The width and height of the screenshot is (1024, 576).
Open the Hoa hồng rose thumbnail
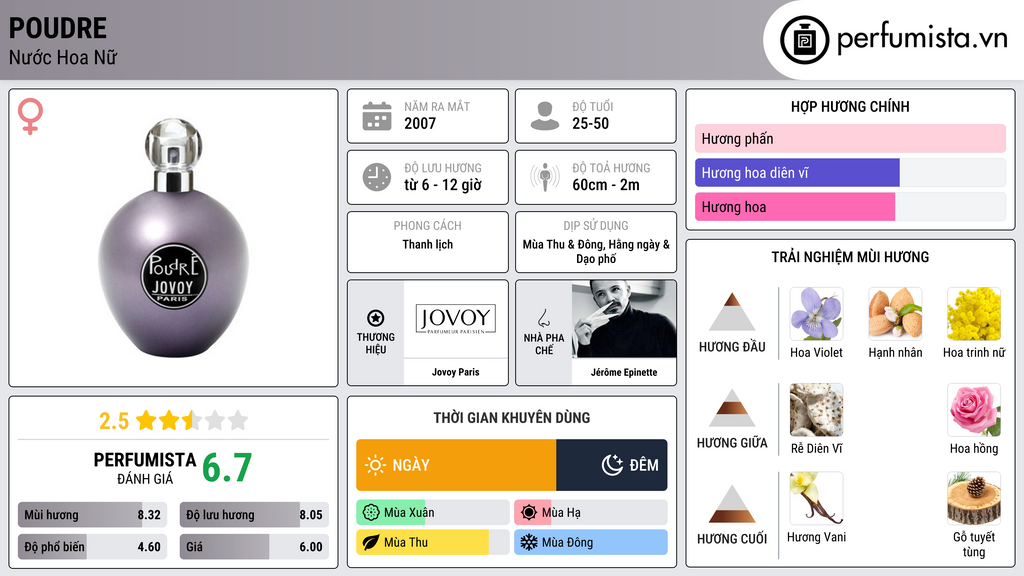point(974,410)
